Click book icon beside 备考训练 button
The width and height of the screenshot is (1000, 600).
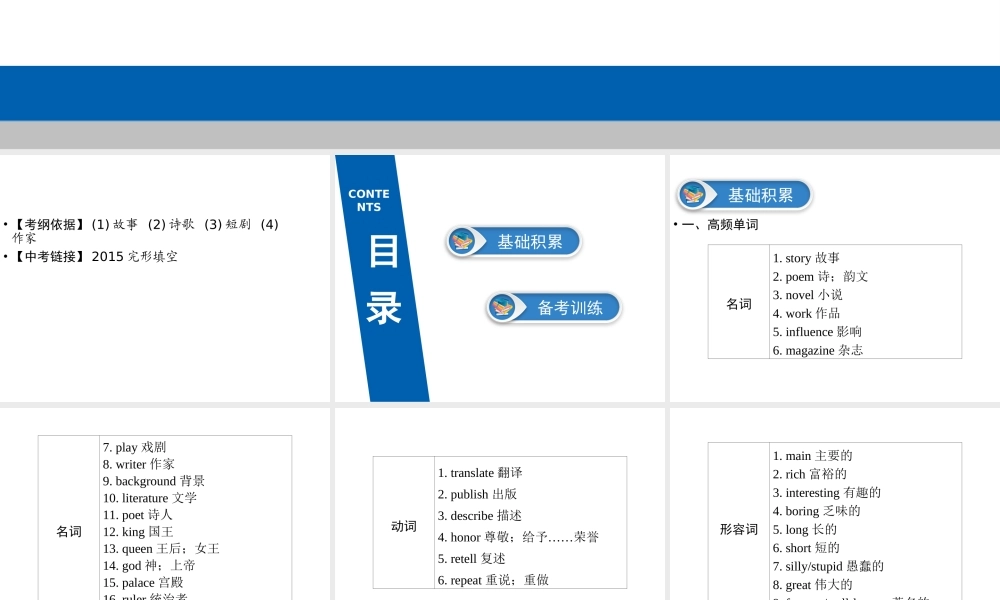[503, 308]
